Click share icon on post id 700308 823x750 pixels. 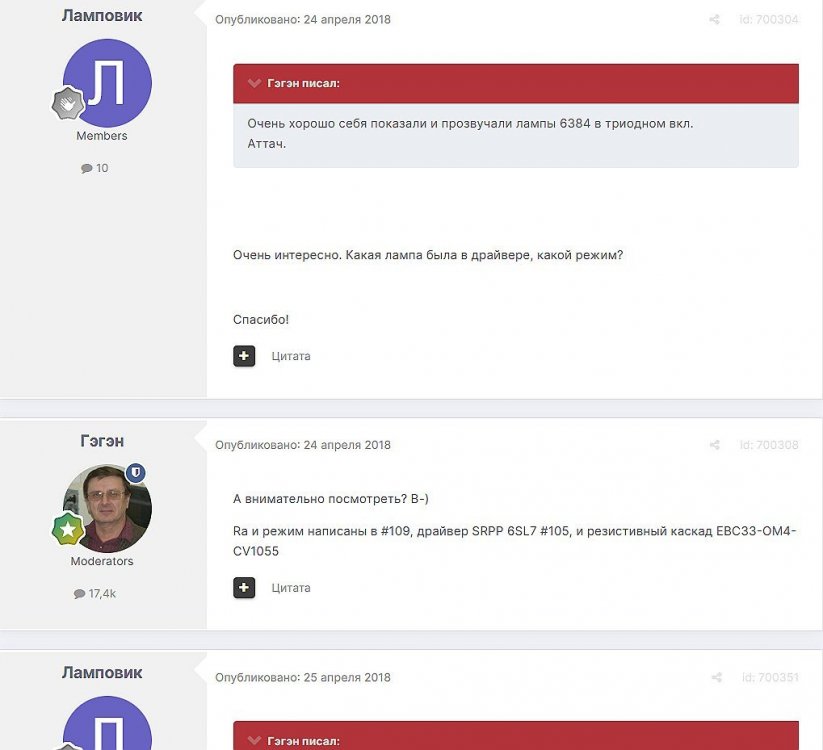tap(714, 445)
